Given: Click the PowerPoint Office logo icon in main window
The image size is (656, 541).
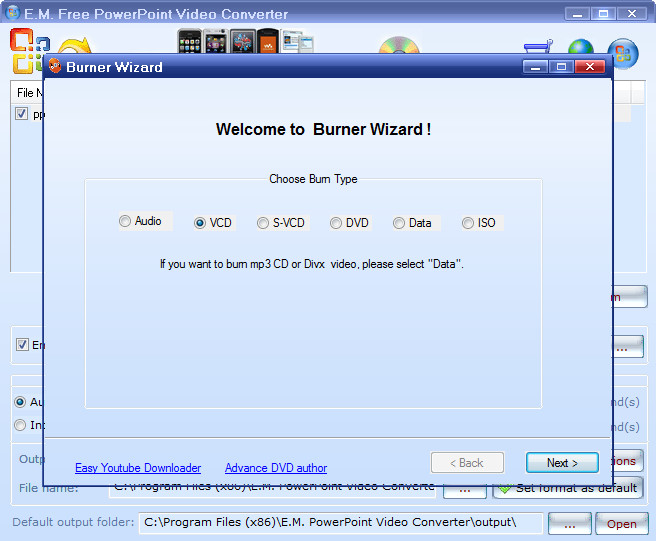Looking at the screenshot, I should [26, 49].
